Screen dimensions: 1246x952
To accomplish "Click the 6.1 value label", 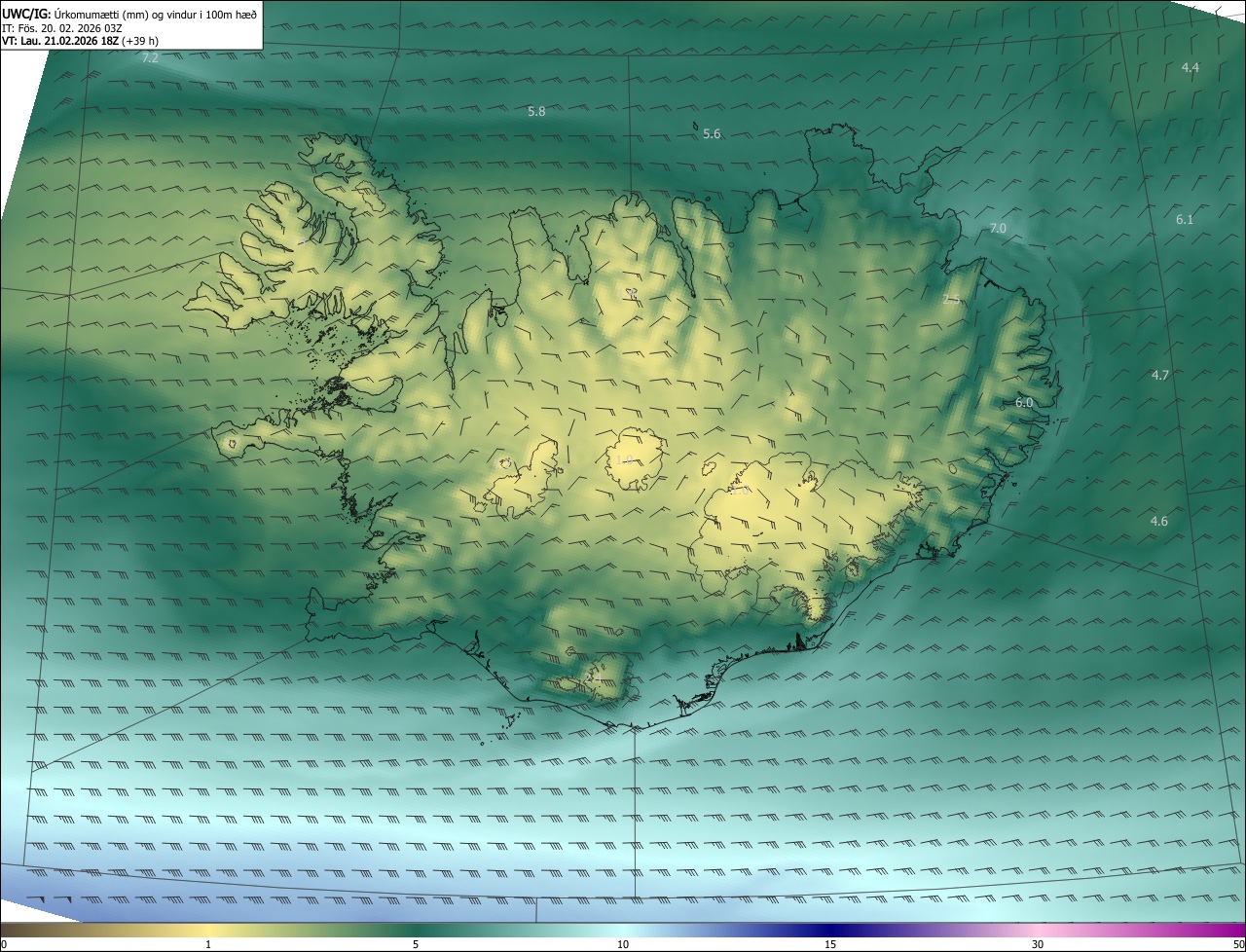I will coord(1185,220).
